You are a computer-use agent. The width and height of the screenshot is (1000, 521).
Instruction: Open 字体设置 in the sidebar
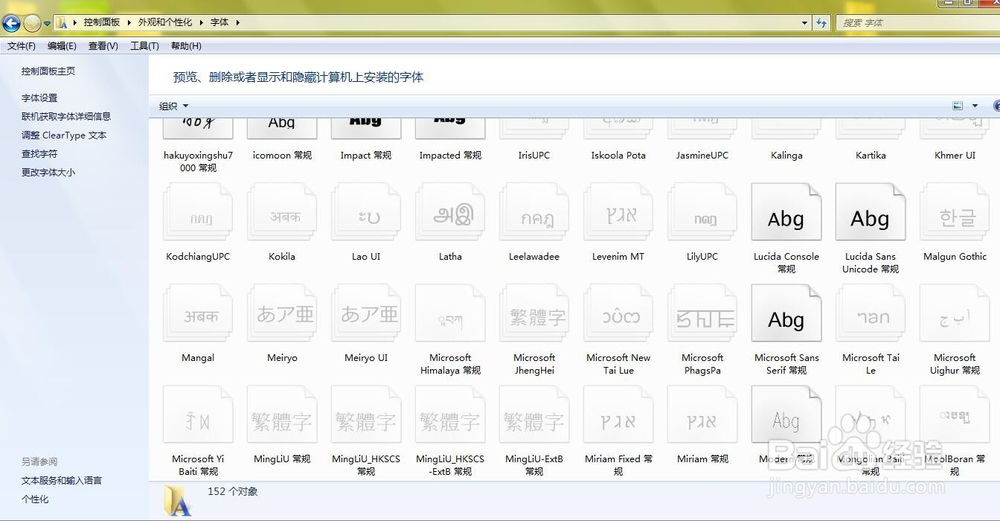coord(40,98)
